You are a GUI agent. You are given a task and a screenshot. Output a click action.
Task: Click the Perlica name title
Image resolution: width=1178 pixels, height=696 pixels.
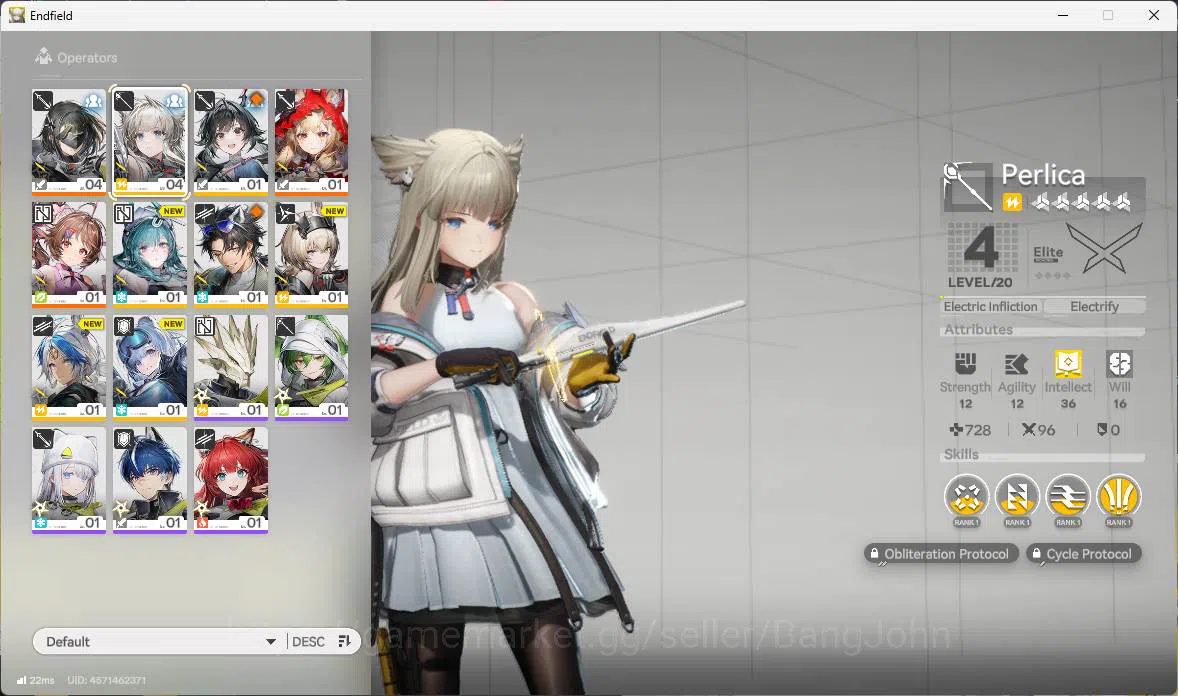[x=1043, y=175]
